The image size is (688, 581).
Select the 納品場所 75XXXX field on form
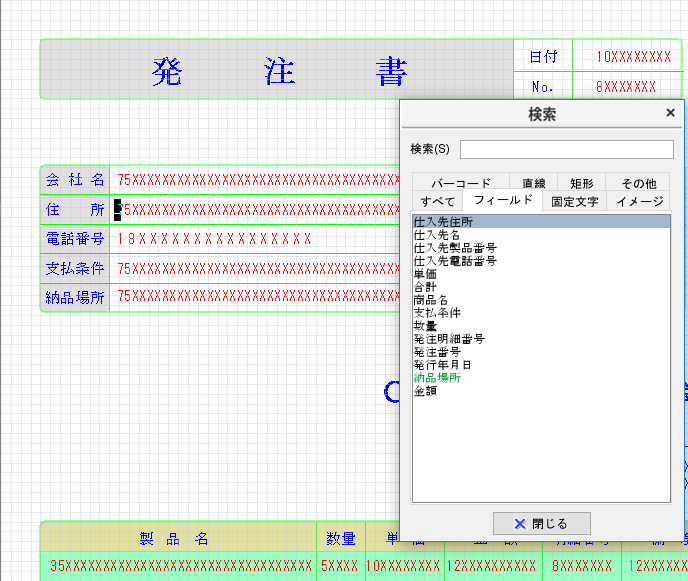[x=258, y=296]
